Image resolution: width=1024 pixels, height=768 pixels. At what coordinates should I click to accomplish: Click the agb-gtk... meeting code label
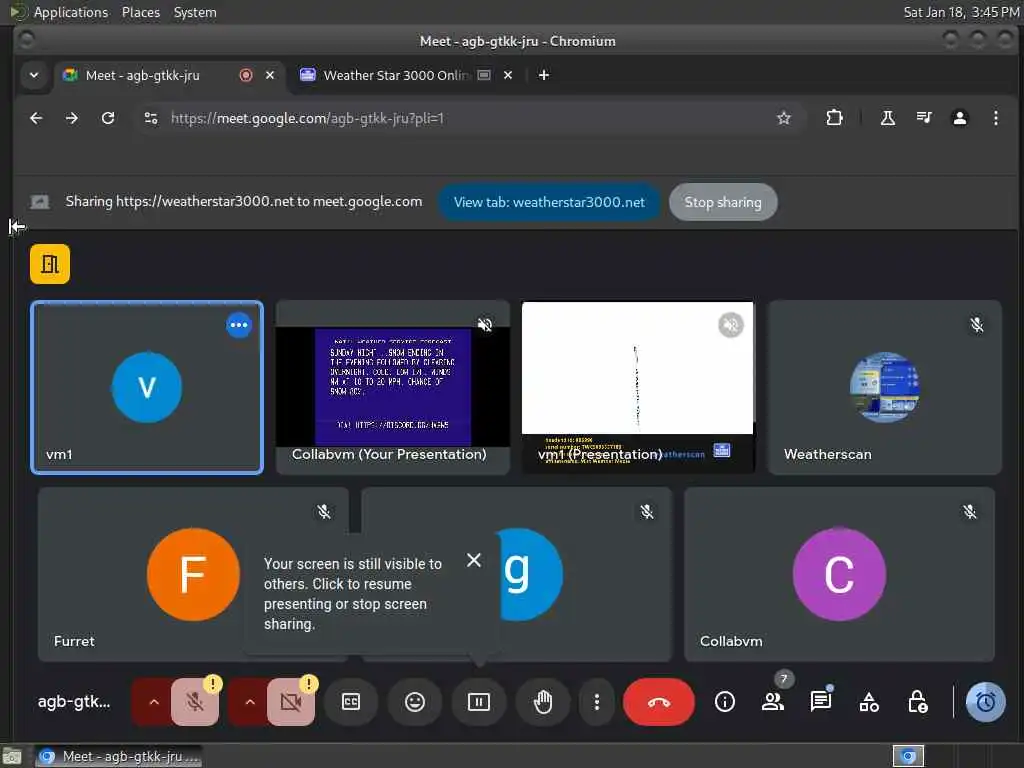tap(74, 702)
